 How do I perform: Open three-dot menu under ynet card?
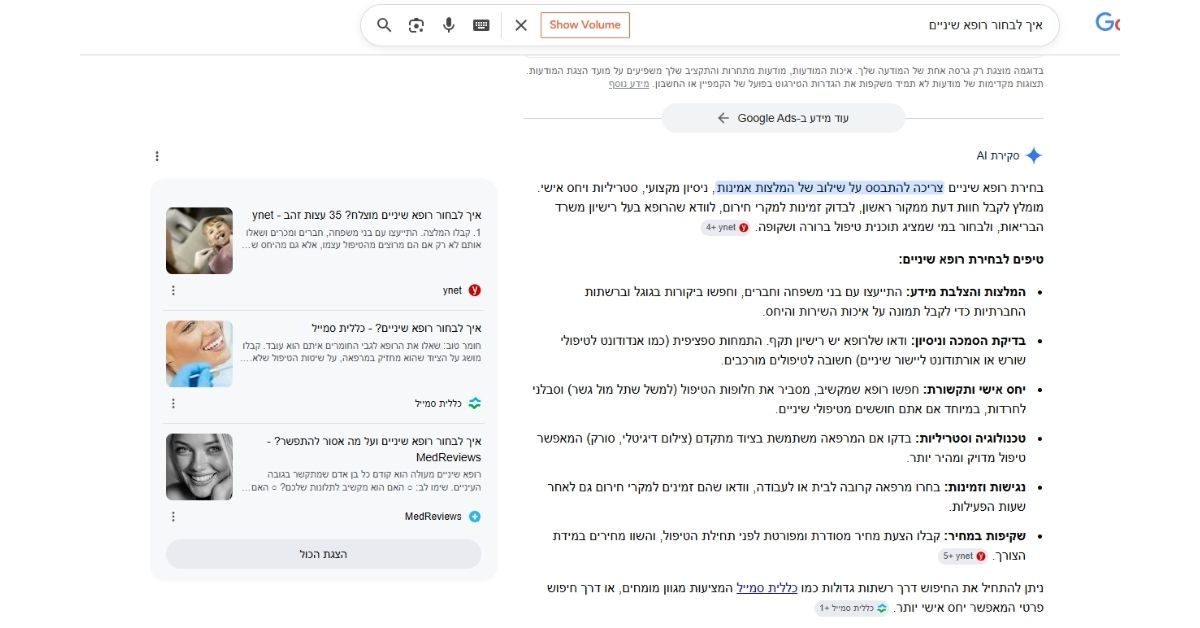pyautogui.click(x=173, y=290)
